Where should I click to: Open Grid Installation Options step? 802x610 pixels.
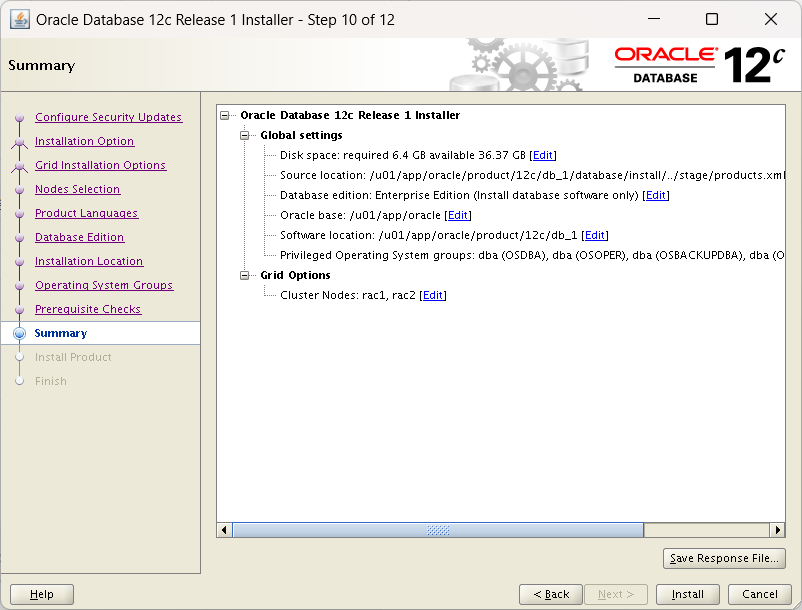[100, 165]
